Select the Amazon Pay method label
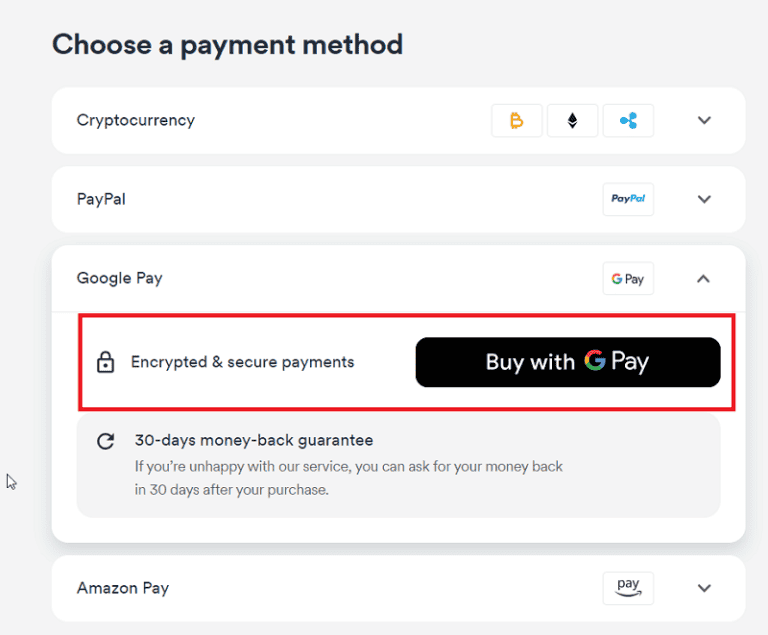This screenshot has width=768, height=635. (123, 588)
